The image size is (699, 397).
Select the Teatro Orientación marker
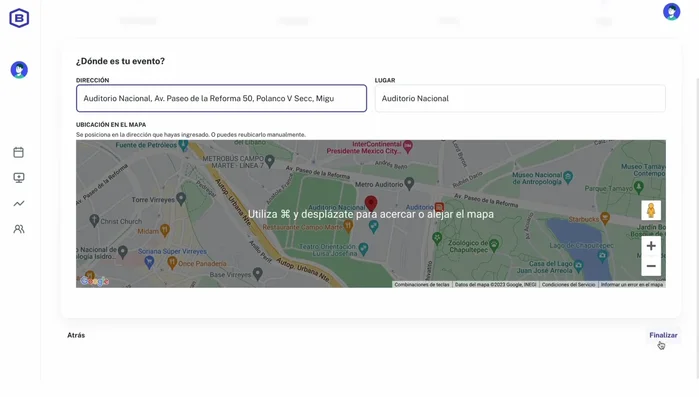pos(364,249)
